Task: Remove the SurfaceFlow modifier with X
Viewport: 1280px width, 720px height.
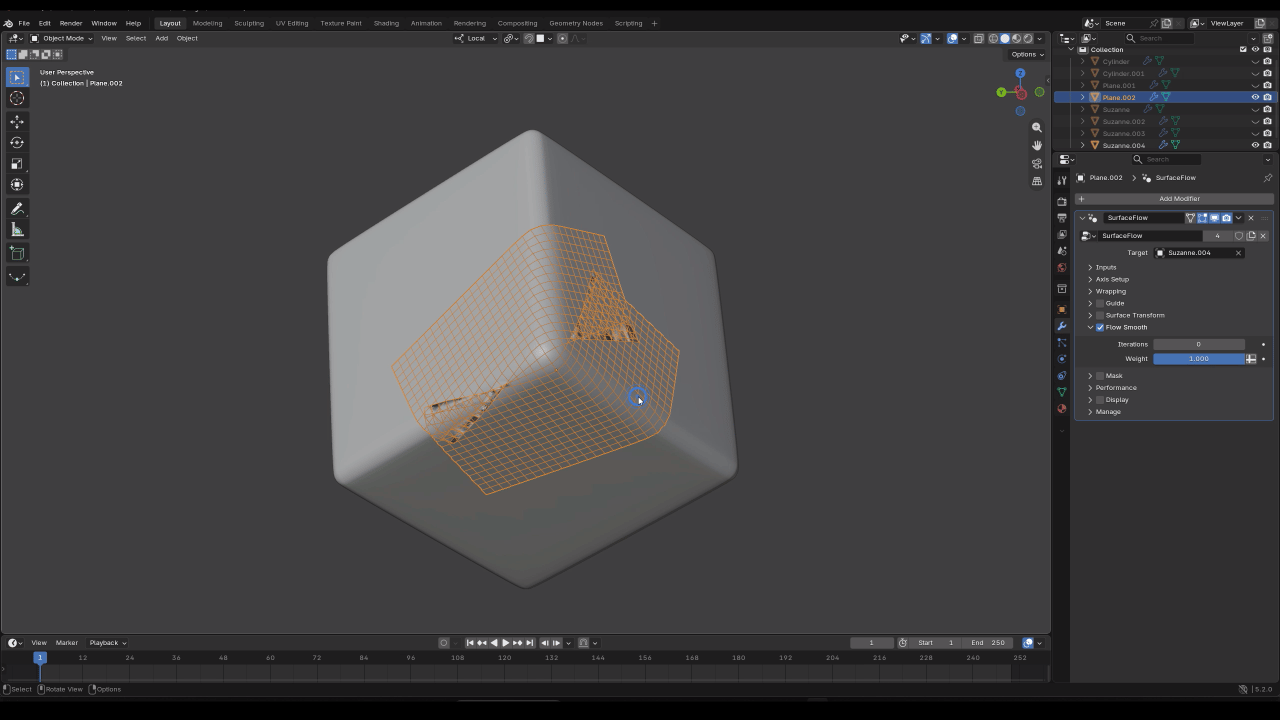Action: coord(1251,218)
